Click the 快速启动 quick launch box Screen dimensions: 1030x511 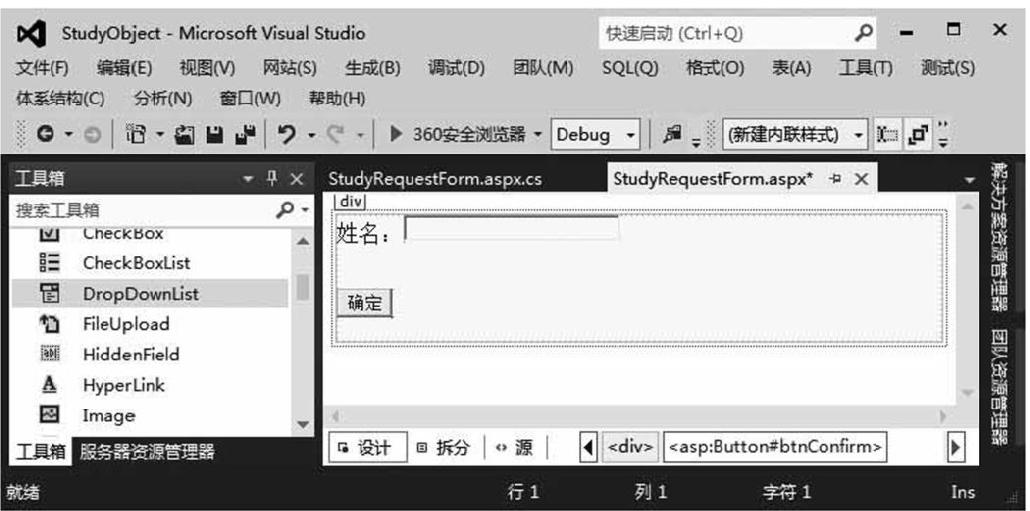(x=738, y=33)
